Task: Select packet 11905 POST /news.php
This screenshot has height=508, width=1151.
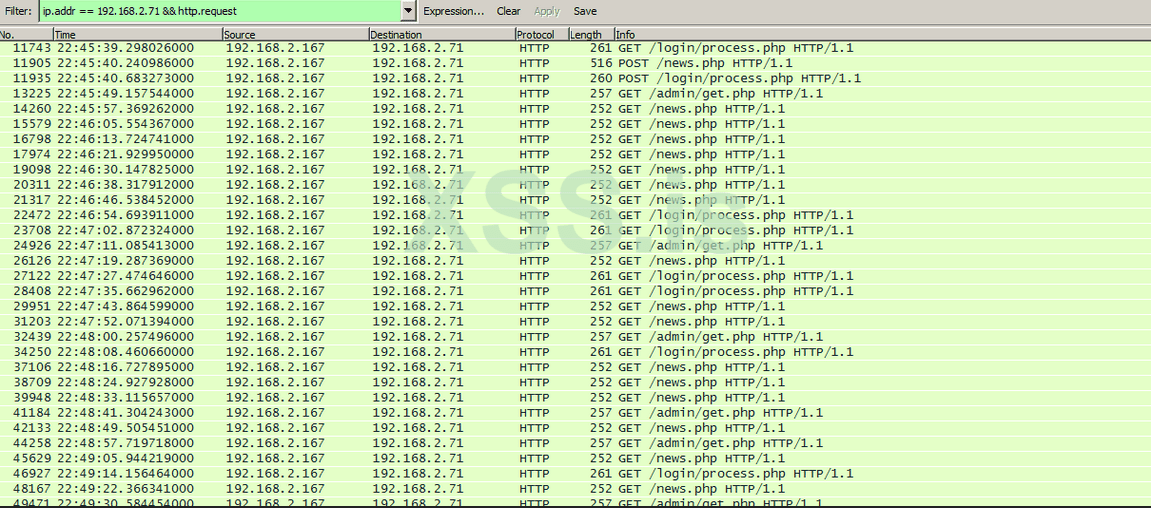Action: click(x=576, y=63)
